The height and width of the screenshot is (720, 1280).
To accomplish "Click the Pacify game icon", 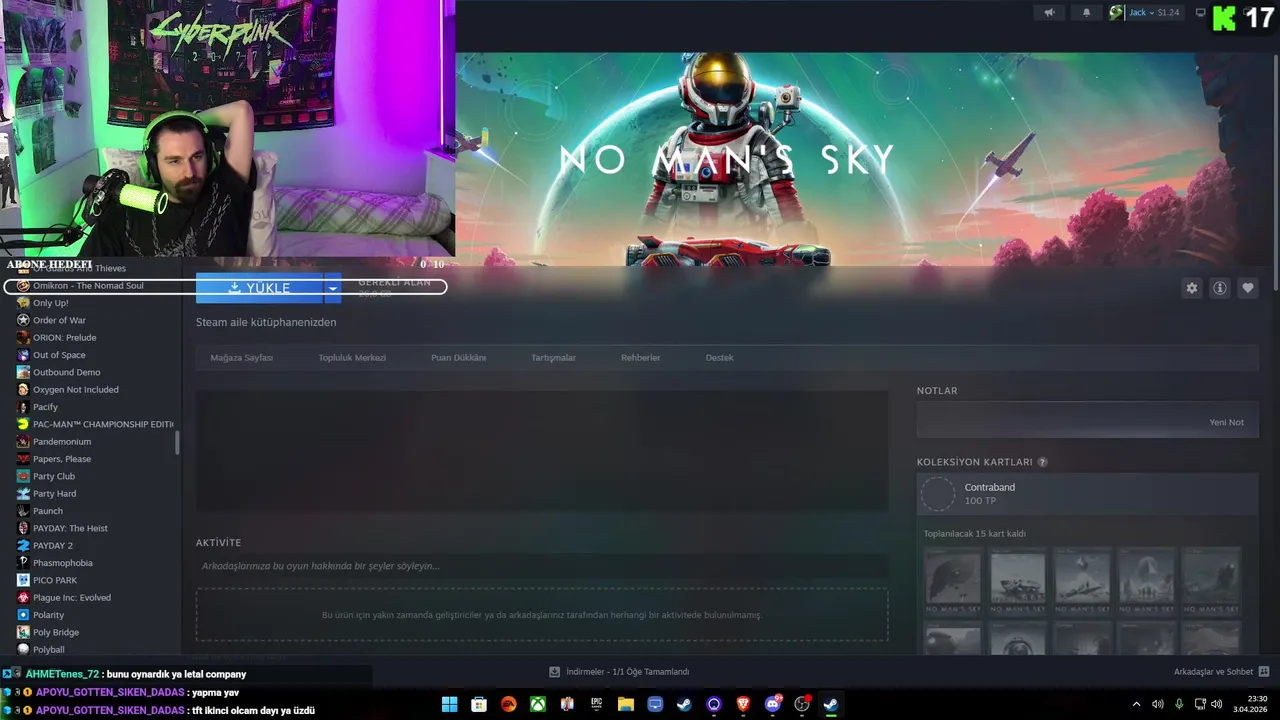I will click(x=23, y=407).
